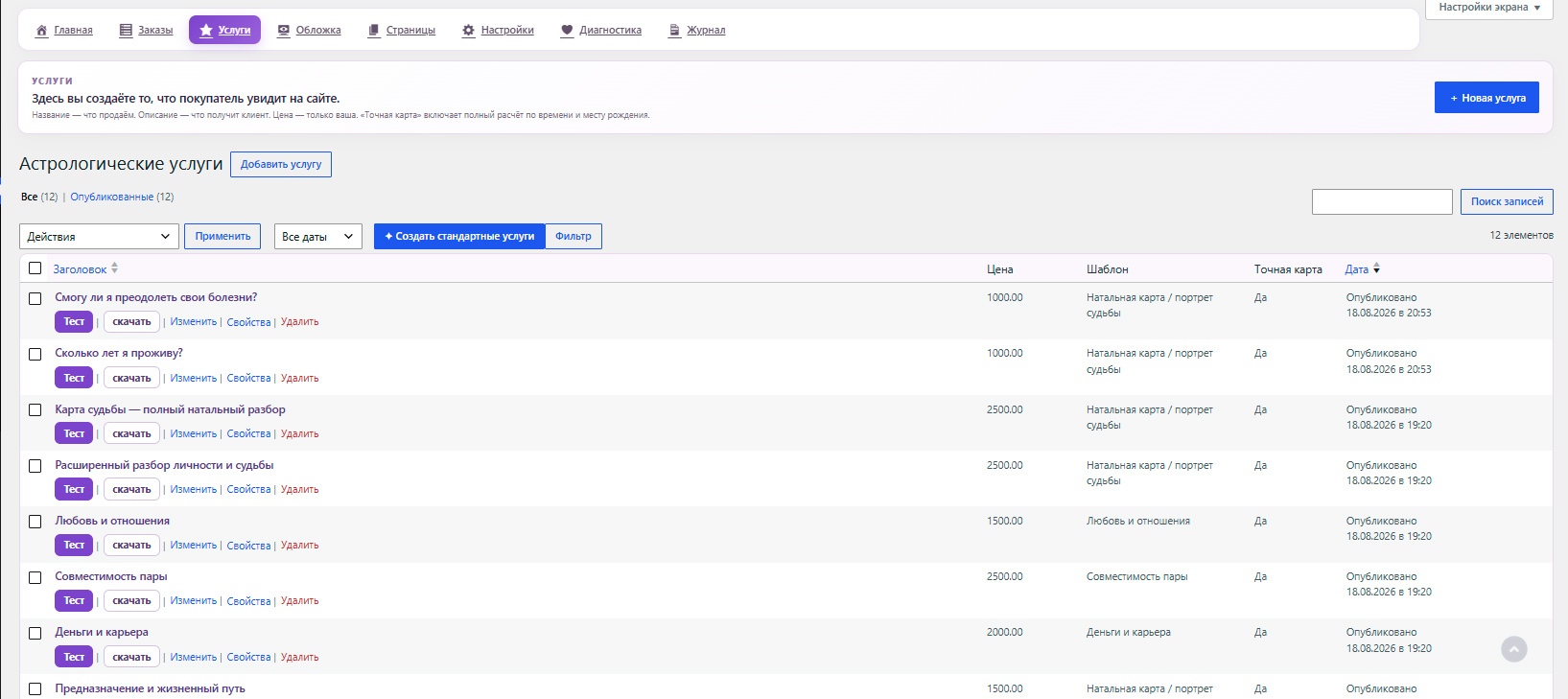Expand the Настройки экрана panel

[x=1489, y=8]
